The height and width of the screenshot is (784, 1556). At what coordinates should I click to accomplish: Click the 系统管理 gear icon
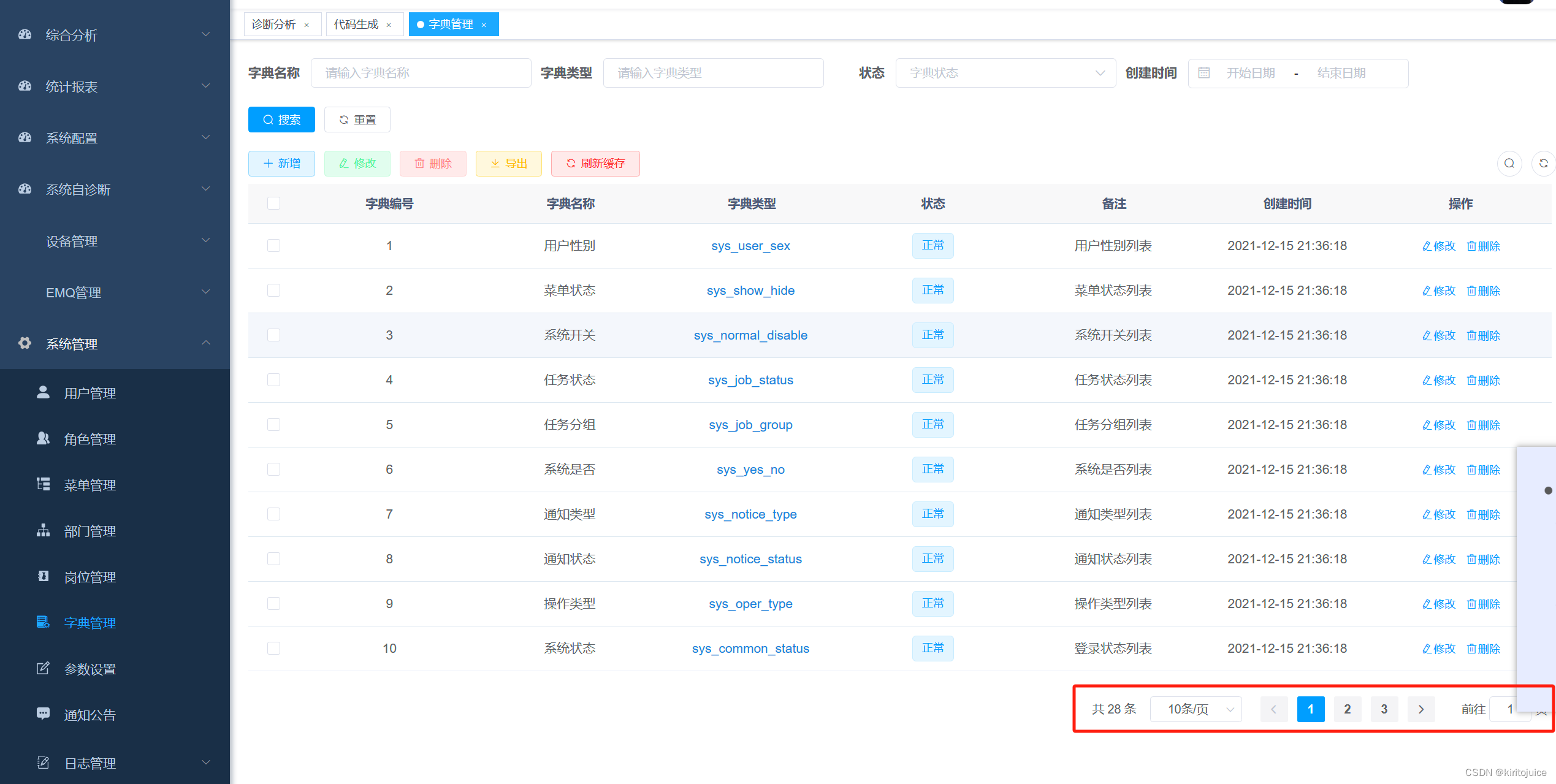[x=25, y=343]
